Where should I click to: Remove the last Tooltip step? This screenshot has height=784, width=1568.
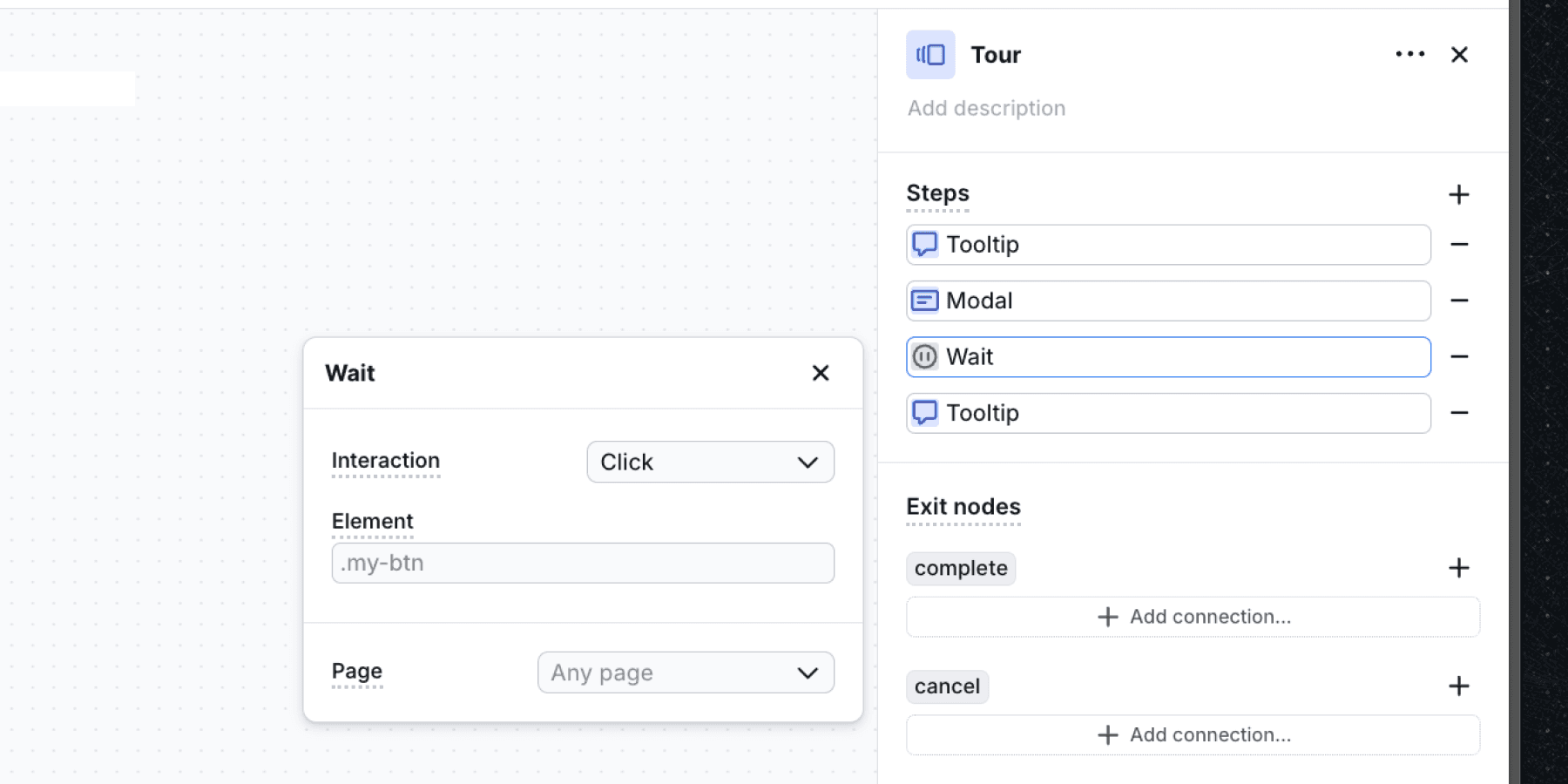(x=1459, y=413)
